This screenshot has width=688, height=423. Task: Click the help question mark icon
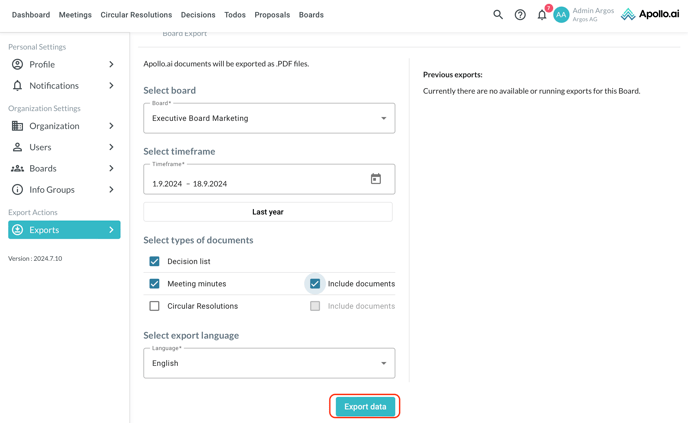point(520,15)
